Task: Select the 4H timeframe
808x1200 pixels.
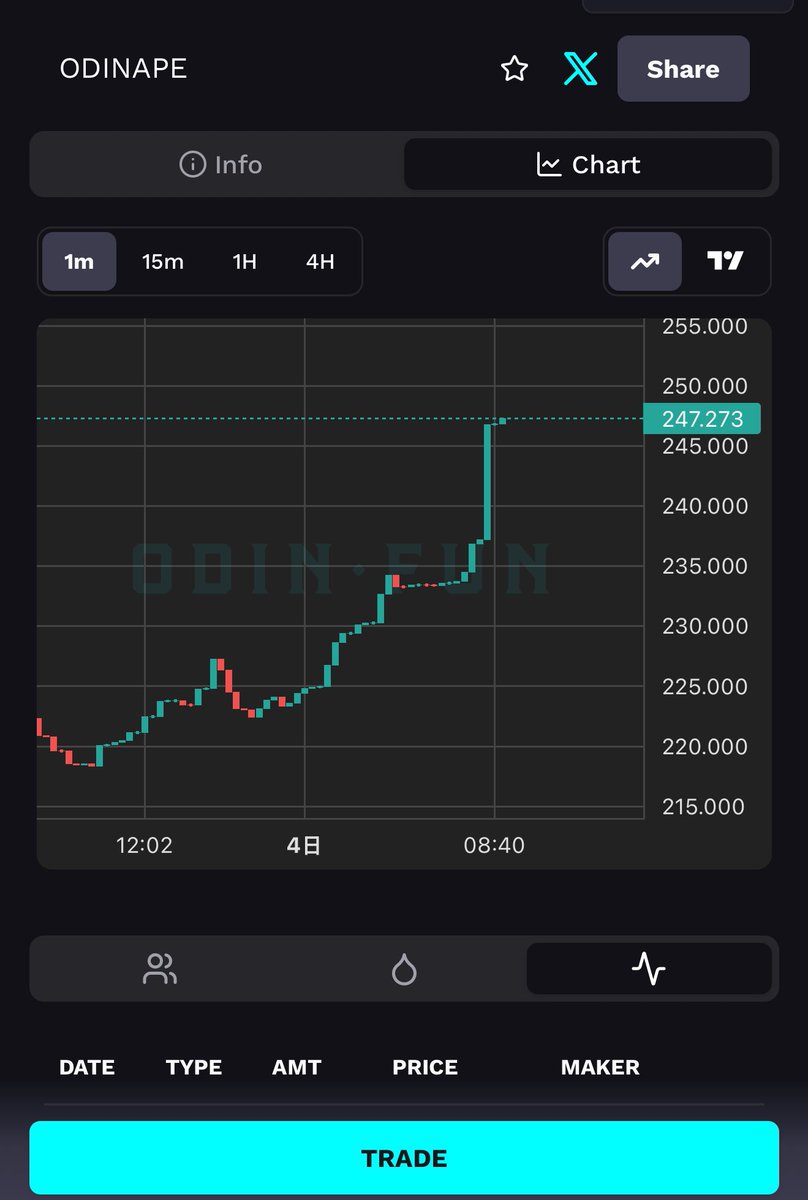Action: (x=320, y=262)
